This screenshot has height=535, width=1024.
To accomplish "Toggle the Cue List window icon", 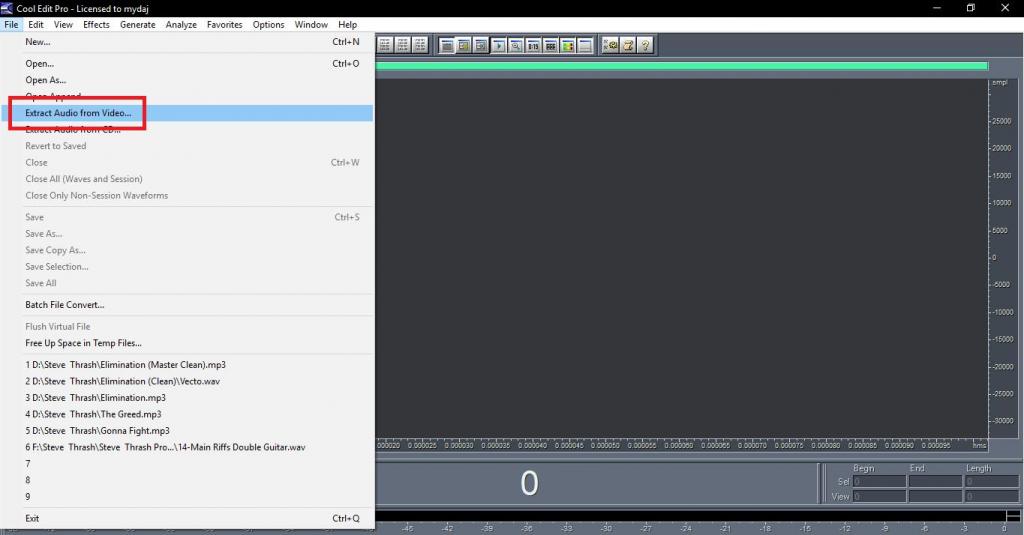I will click(x=464, y=45).
